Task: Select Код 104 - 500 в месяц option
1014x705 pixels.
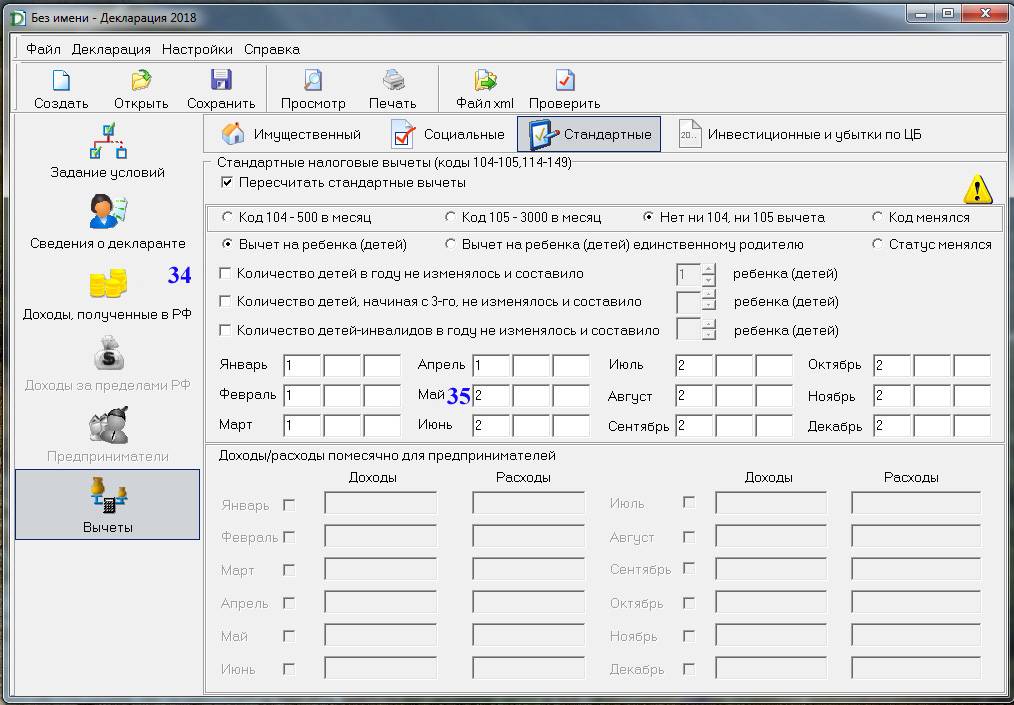Action: tap(228, 217)
